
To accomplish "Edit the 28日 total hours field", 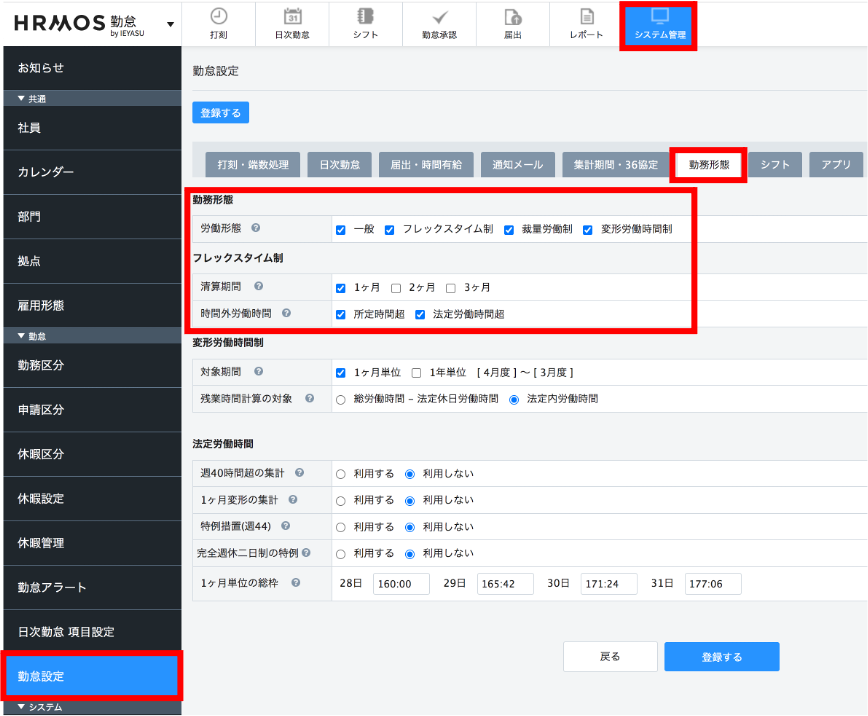I will 401,584.
